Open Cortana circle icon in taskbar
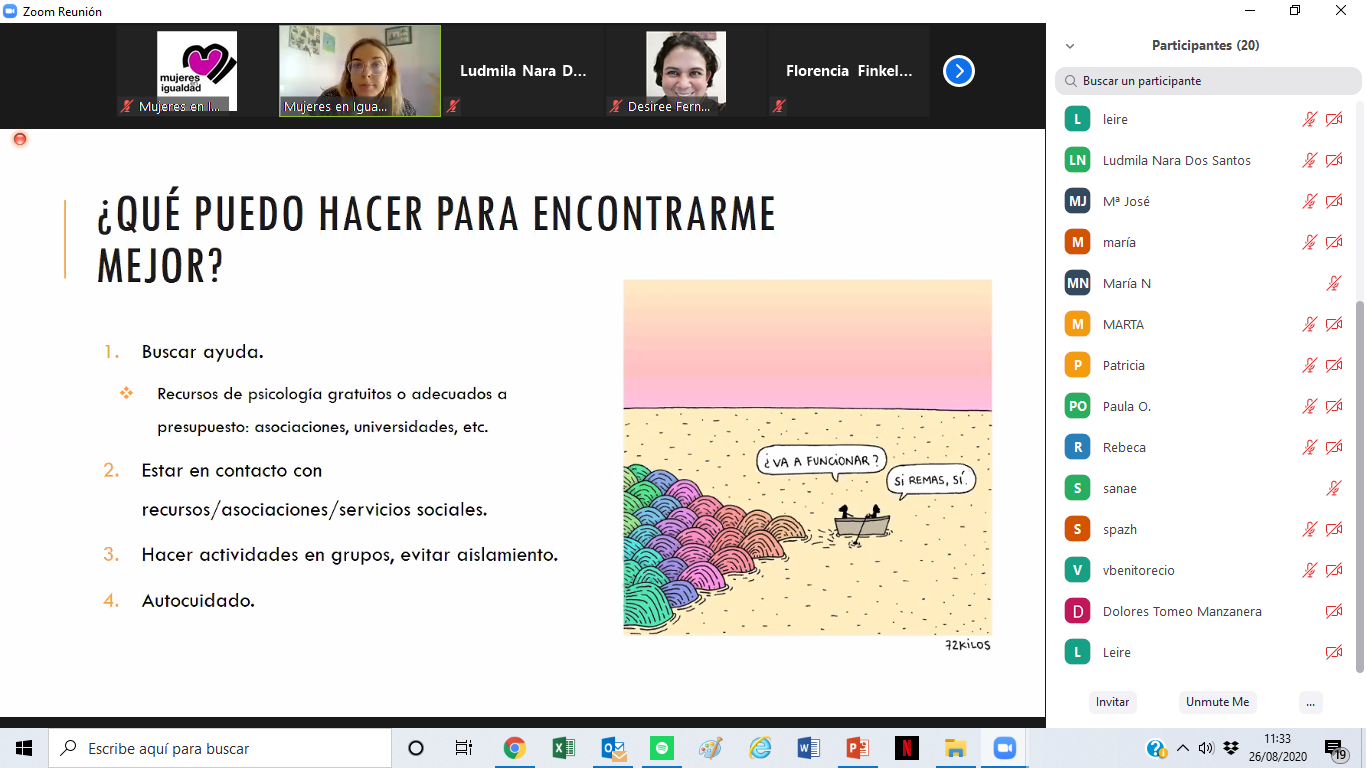Screen dimensions: 1366x768 (416, 748)
